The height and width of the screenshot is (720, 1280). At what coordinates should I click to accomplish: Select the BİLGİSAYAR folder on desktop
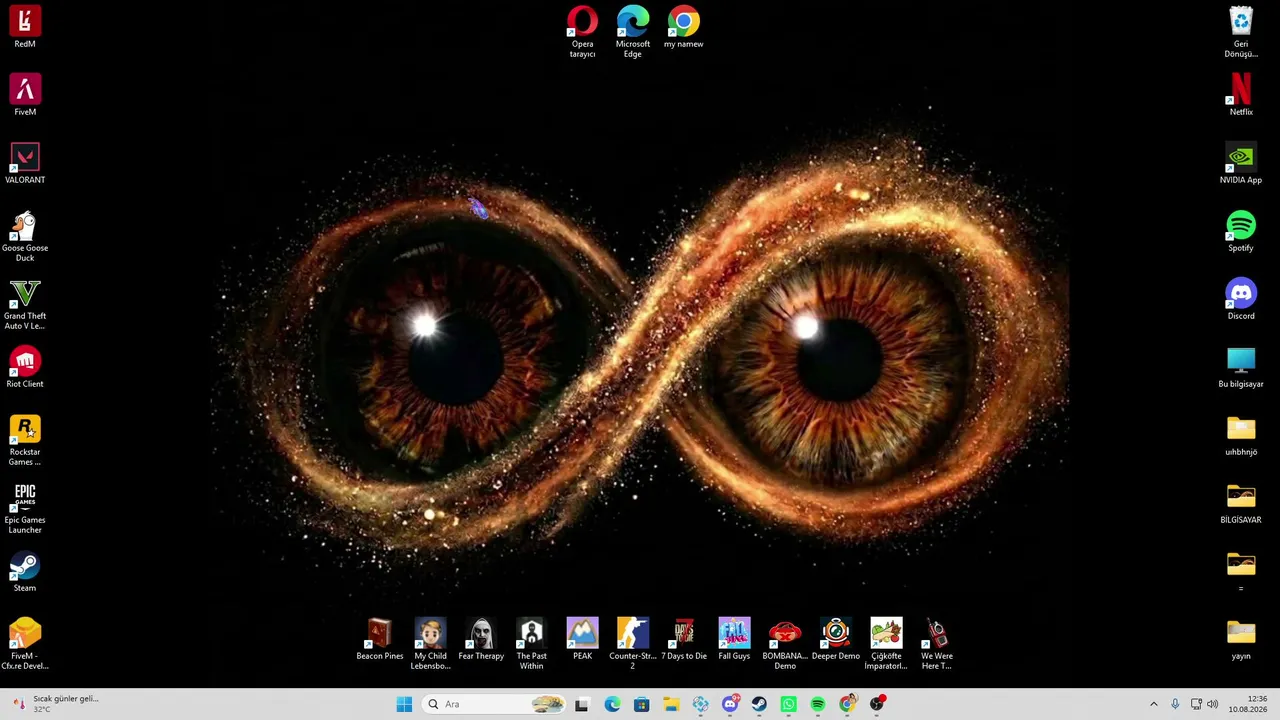click(1241, 503)
